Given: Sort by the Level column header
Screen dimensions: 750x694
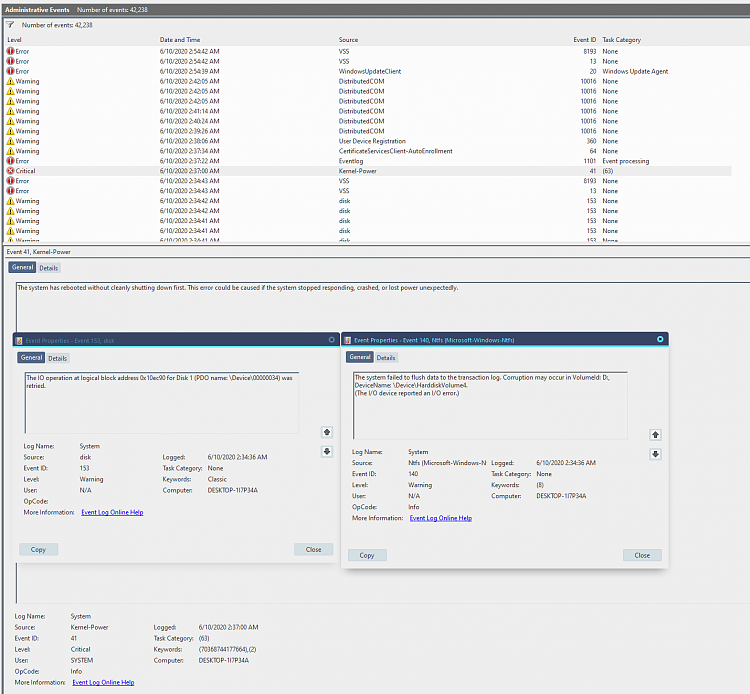Looking at the screenshot, I should coord(14,40).
